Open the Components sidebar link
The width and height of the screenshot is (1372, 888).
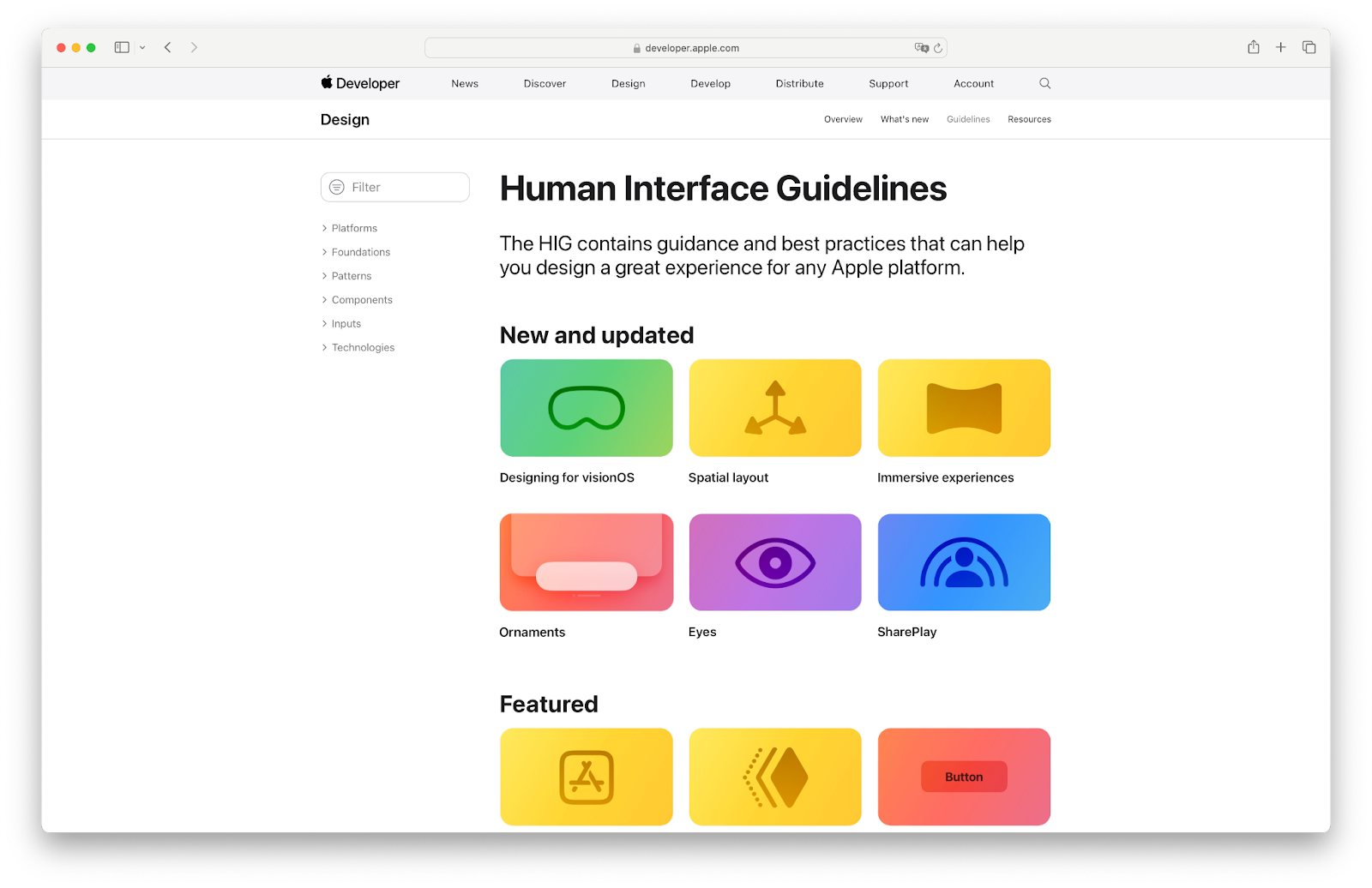362,300
